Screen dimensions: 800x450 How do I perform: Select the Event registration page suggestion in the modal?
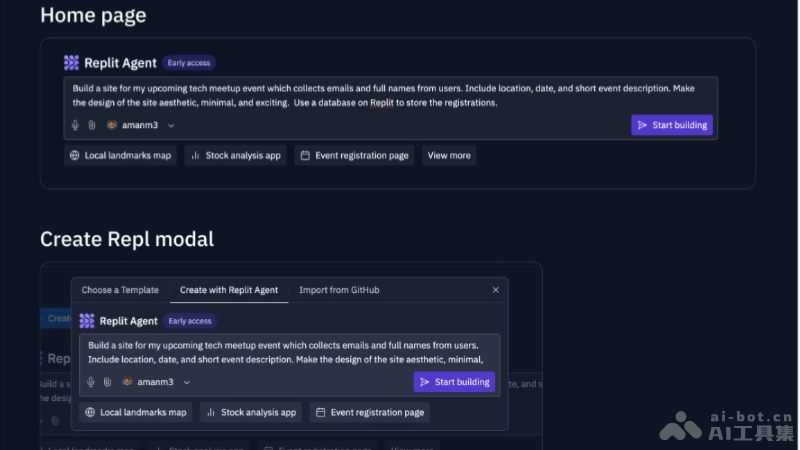(x=369, y=412)
